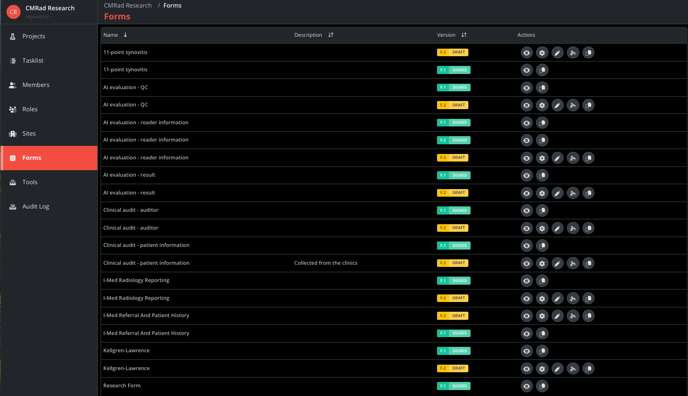Click the Actions column header
This screenshot has width=688, height=396.
526,35
